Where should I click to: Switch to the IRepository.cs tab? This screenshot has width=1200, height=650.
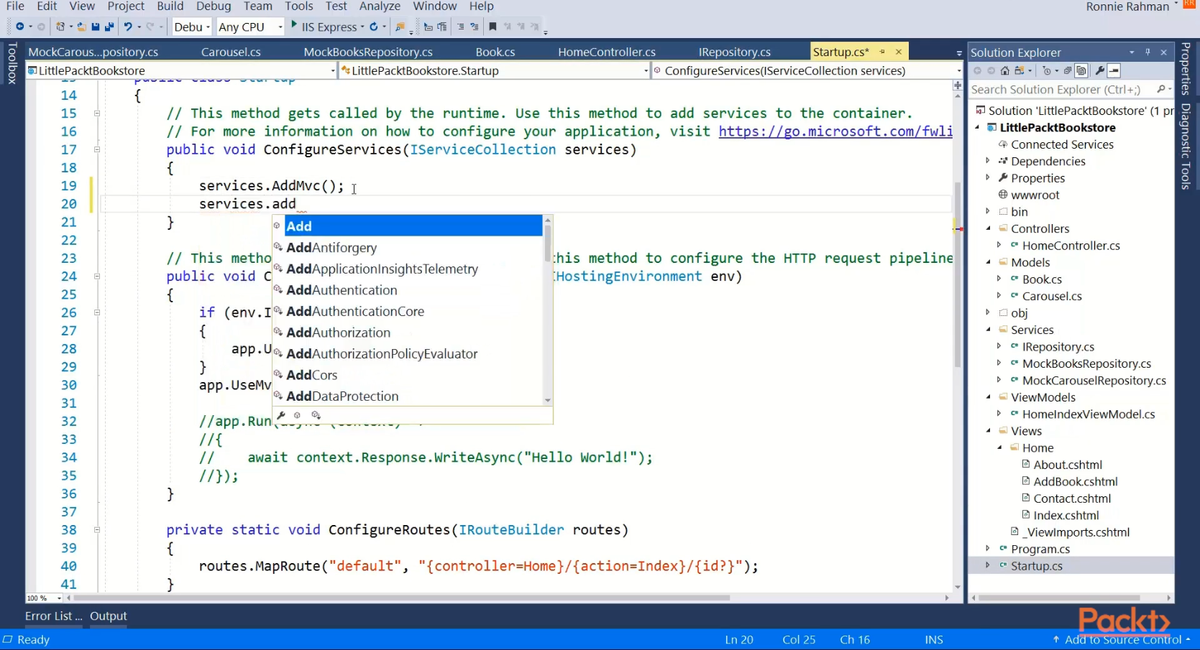[734, 52]
